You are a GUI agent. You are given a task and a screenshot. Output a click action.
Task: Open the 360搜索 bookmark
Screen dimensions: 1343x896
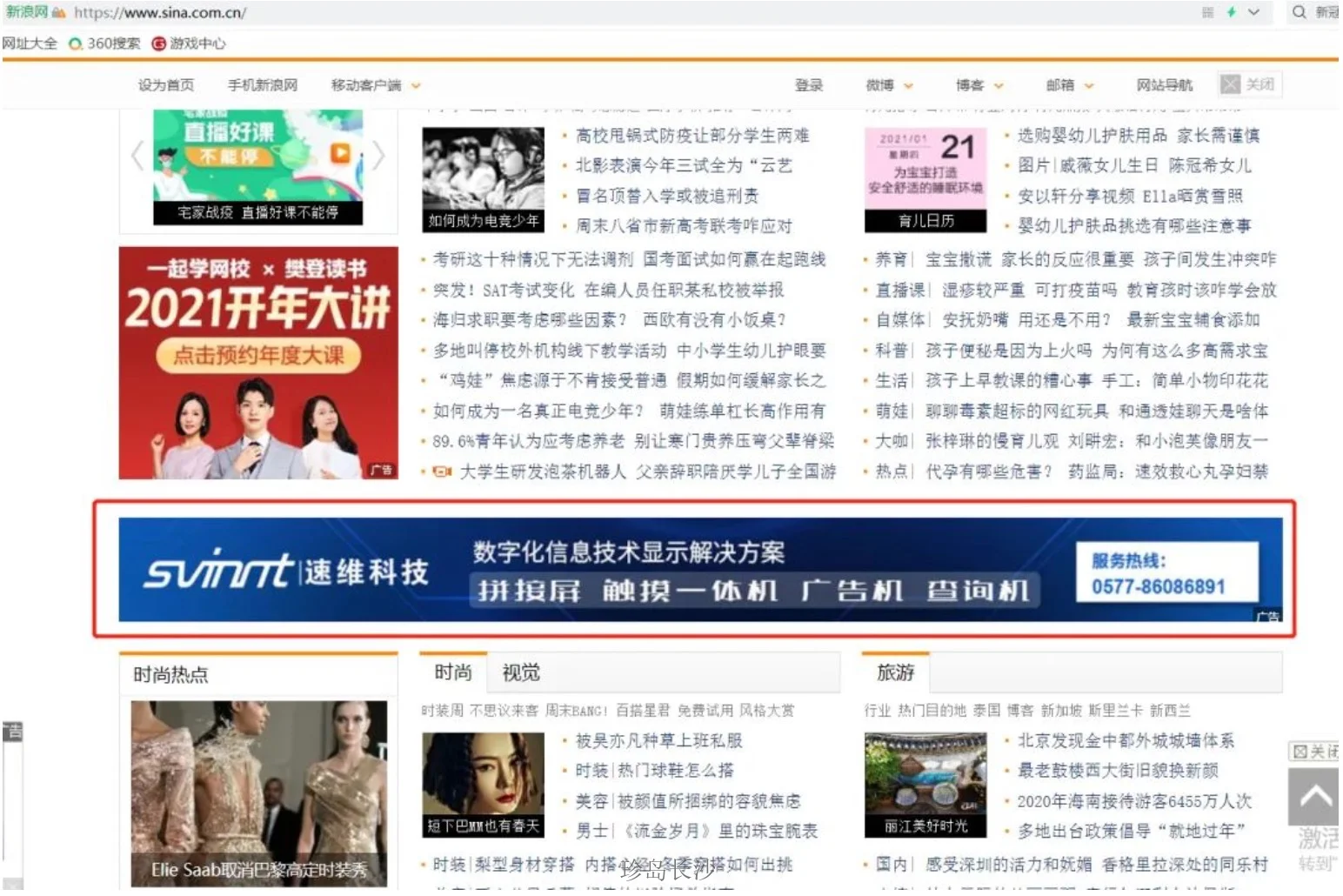pyautogui.click(x=104, y=43)
